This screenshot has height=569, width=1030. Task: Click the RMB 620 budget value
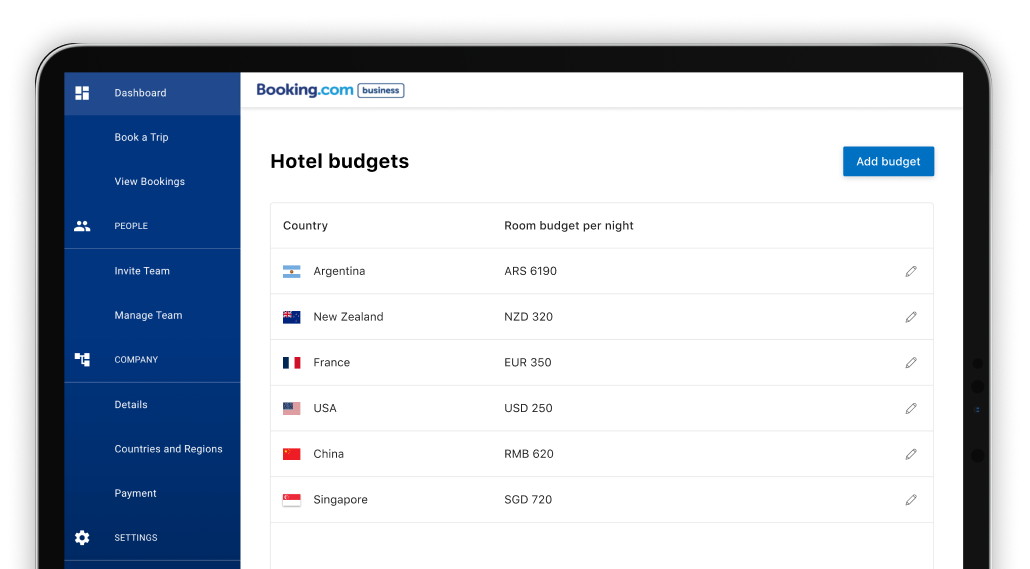tap(529, 454)
